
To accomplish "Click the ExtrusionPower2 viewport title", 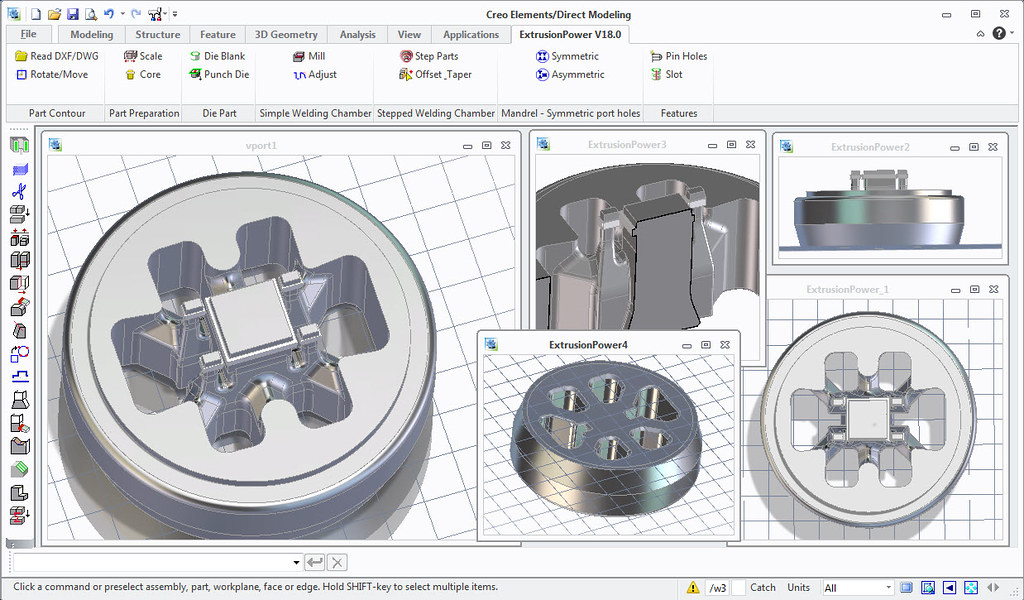I will tap(870, 147).
